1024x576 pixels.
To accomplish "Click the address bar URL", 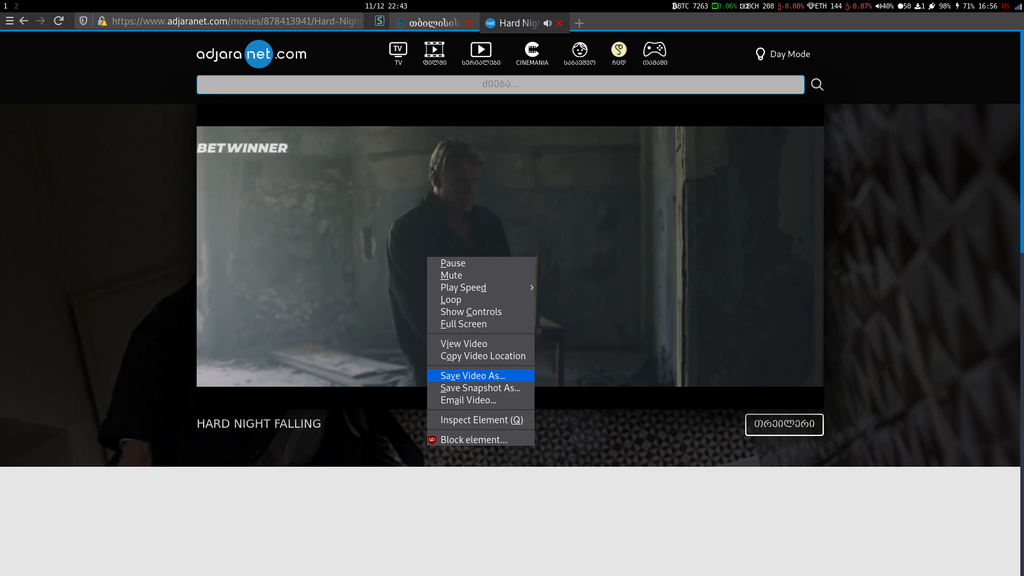I will (235, 21).
